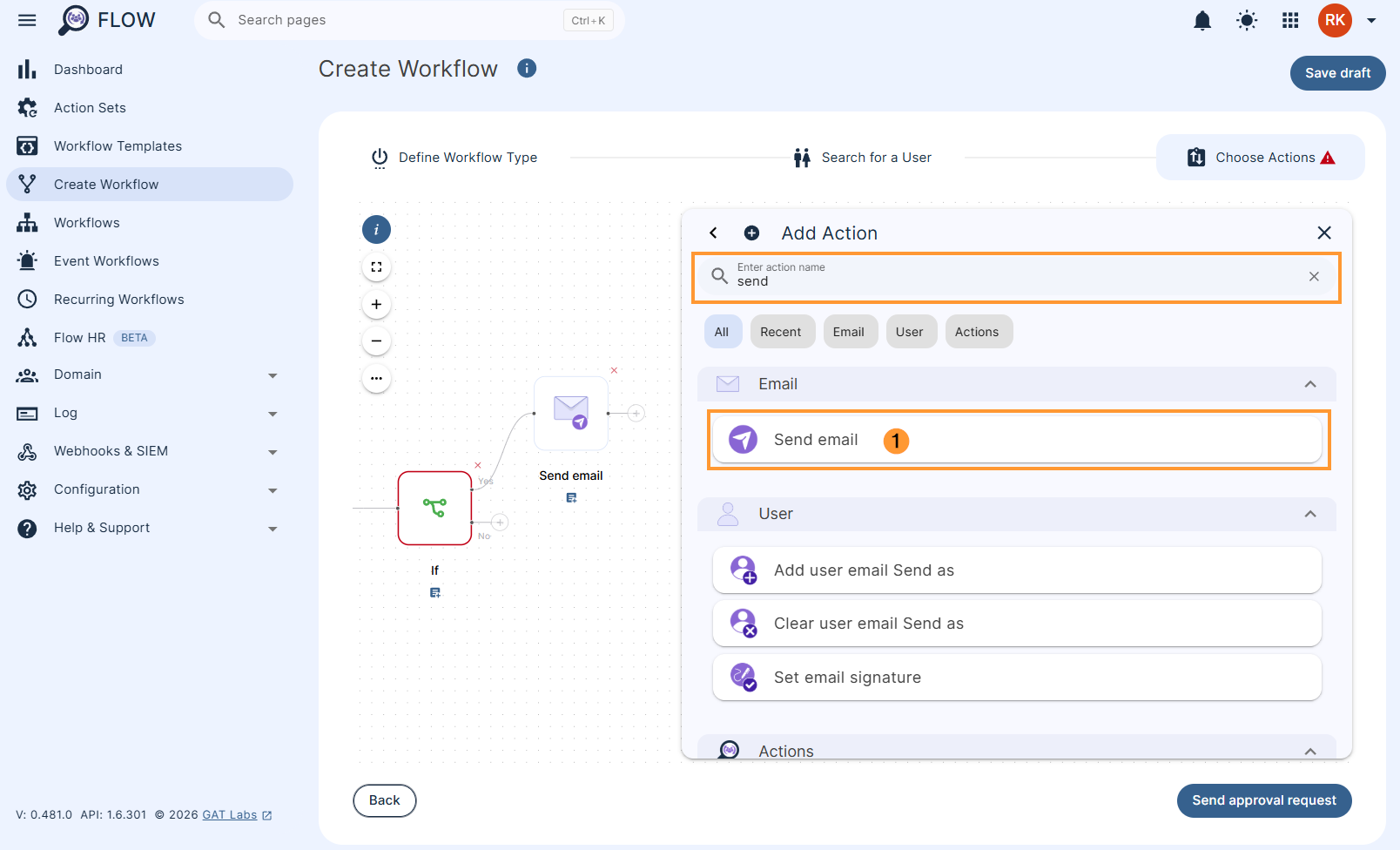Viewport: 1400px width, 850px height.
Task: Select the Recent filter chip
Action: click(x=781, y=332)
